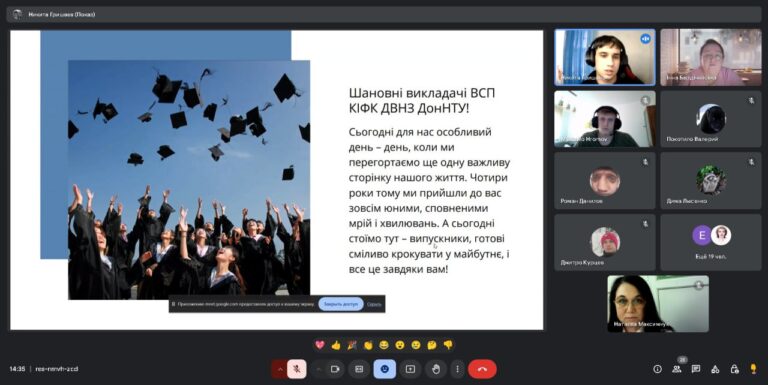768x385 pixels.
Task: Select Похотило Валерий participant tile
Action: tap(711, 119)
